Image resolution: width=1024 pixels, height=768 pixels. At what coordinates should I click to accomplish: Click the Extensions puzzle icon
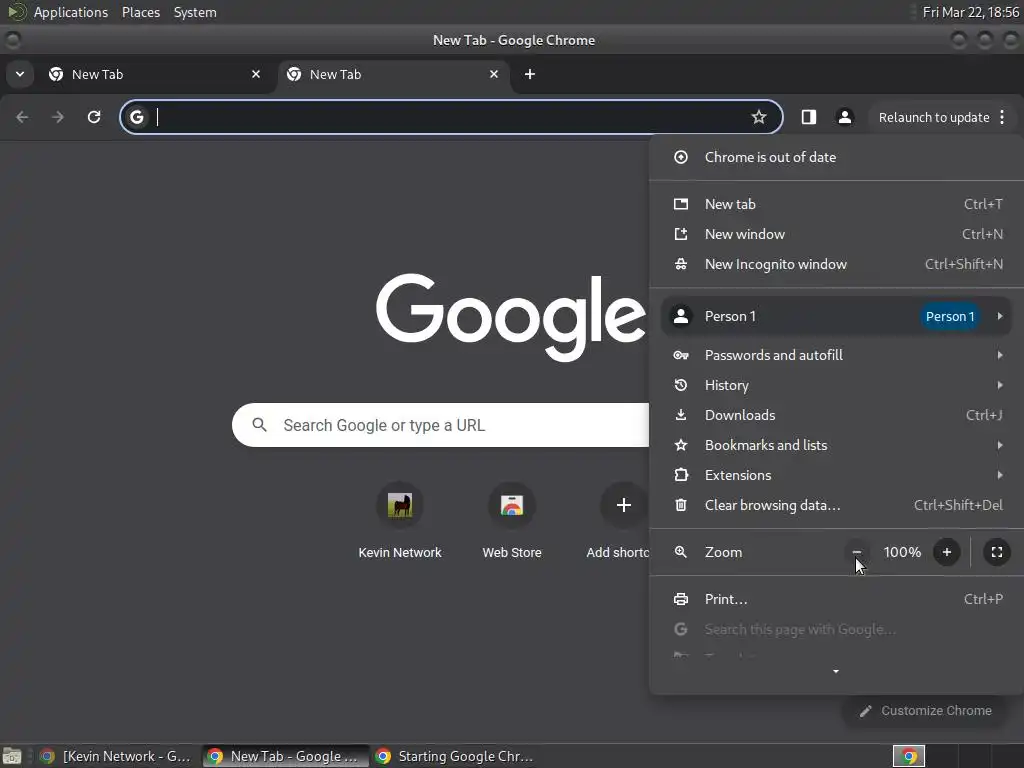(x=680, y=475)
